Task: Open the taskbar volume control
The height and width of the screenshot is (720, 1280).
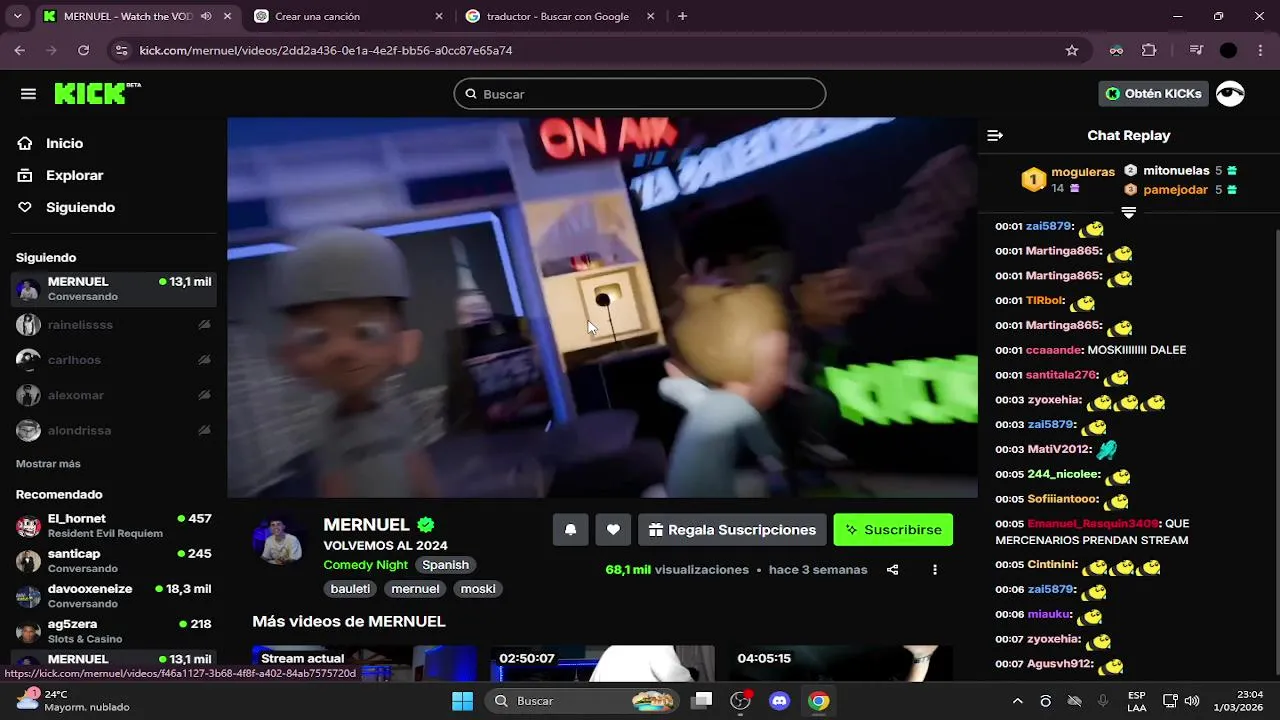Action: tap(1192, 701)
